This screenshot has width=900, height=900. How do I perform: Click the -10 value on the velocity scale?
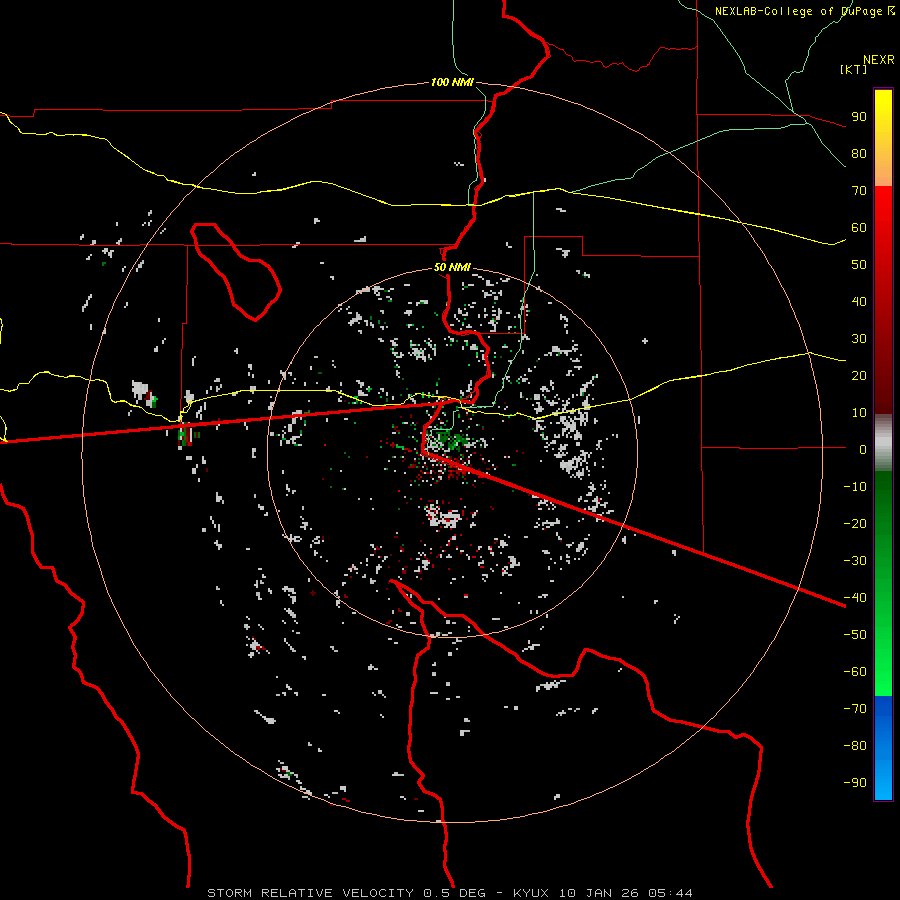pos(855,487)
